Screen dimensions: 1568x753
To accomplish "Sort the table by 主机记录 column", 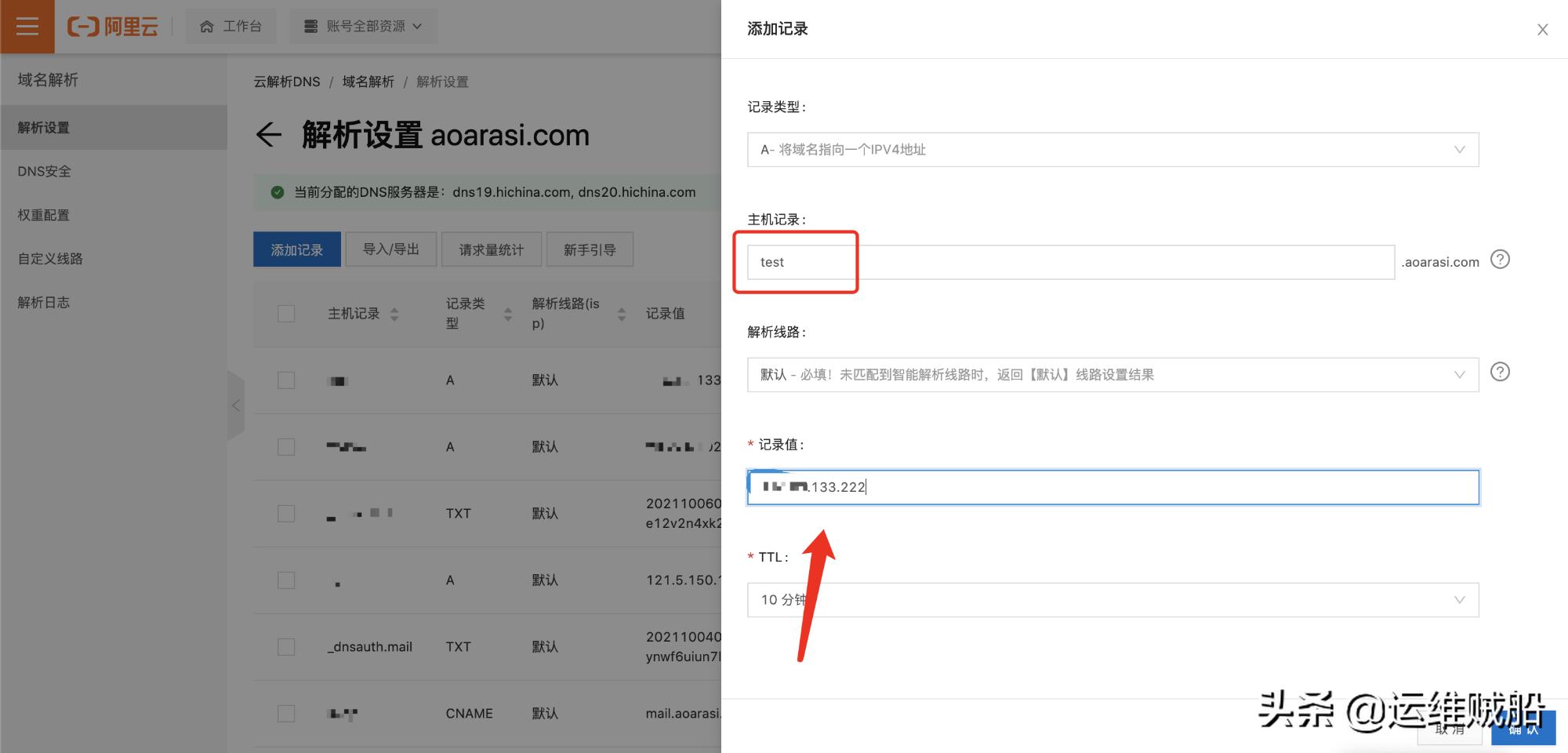I will pos(396,313).
